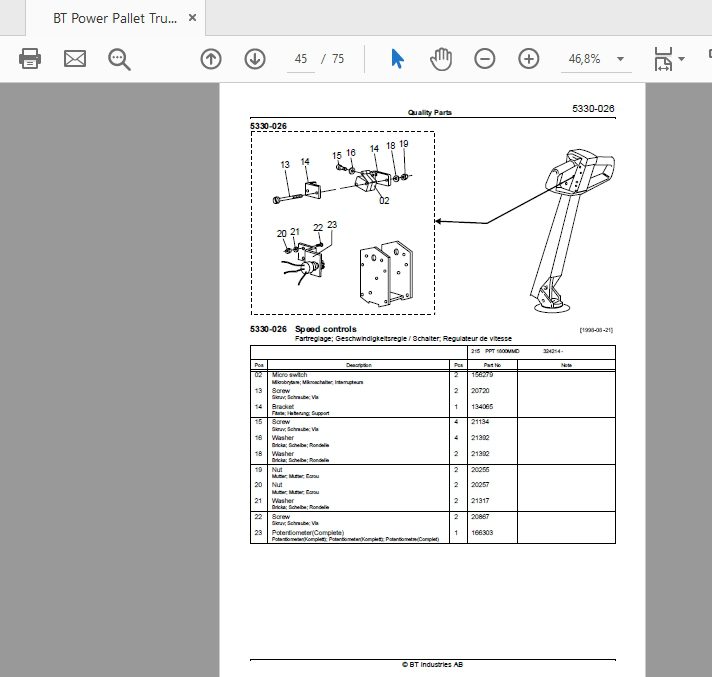712x677 pixels.
Task: Close the BT Power Pallet Tru... tab
Action: point(193,18)
